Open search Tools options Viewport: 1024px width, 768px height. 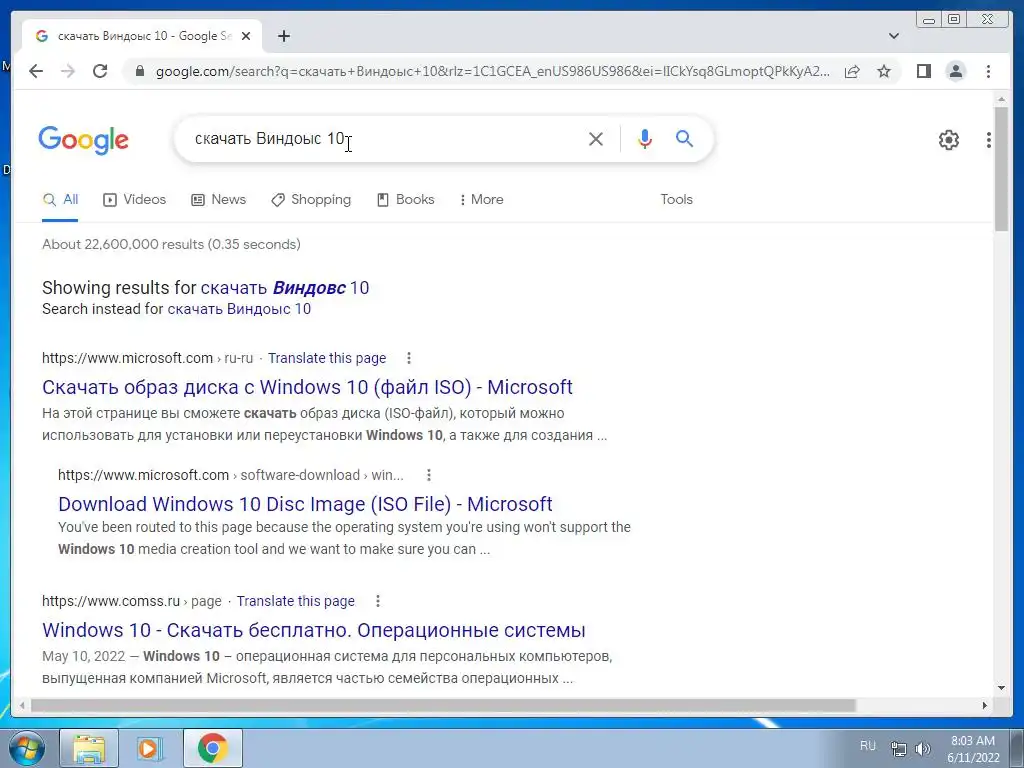click(676, 200)
